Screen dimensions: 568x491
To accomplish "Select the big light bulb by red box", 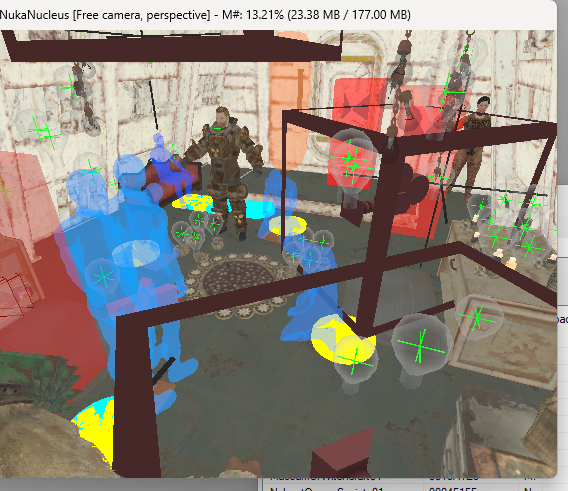I will (351, 161).
